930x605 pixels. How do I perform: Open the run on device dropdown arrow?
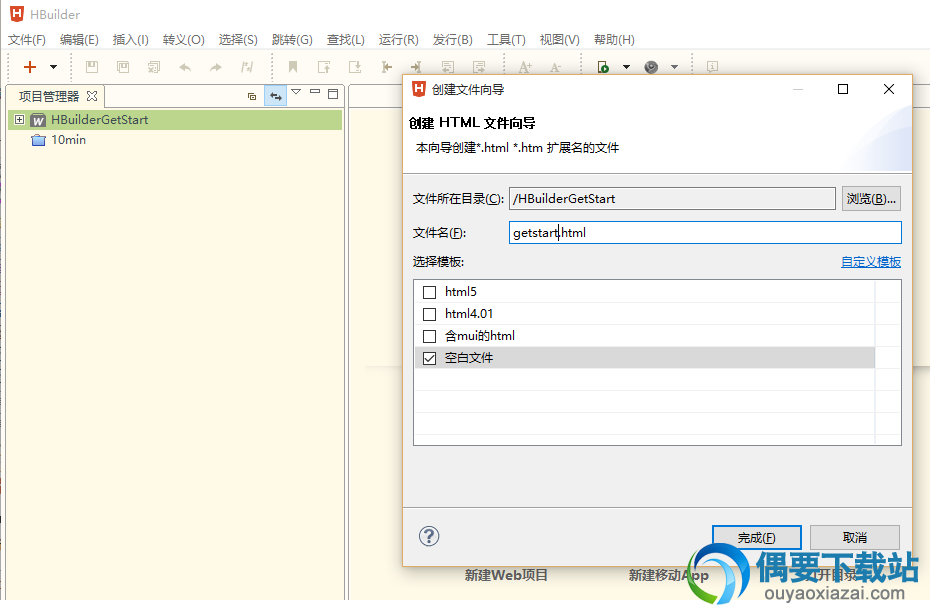pos(626,67)
